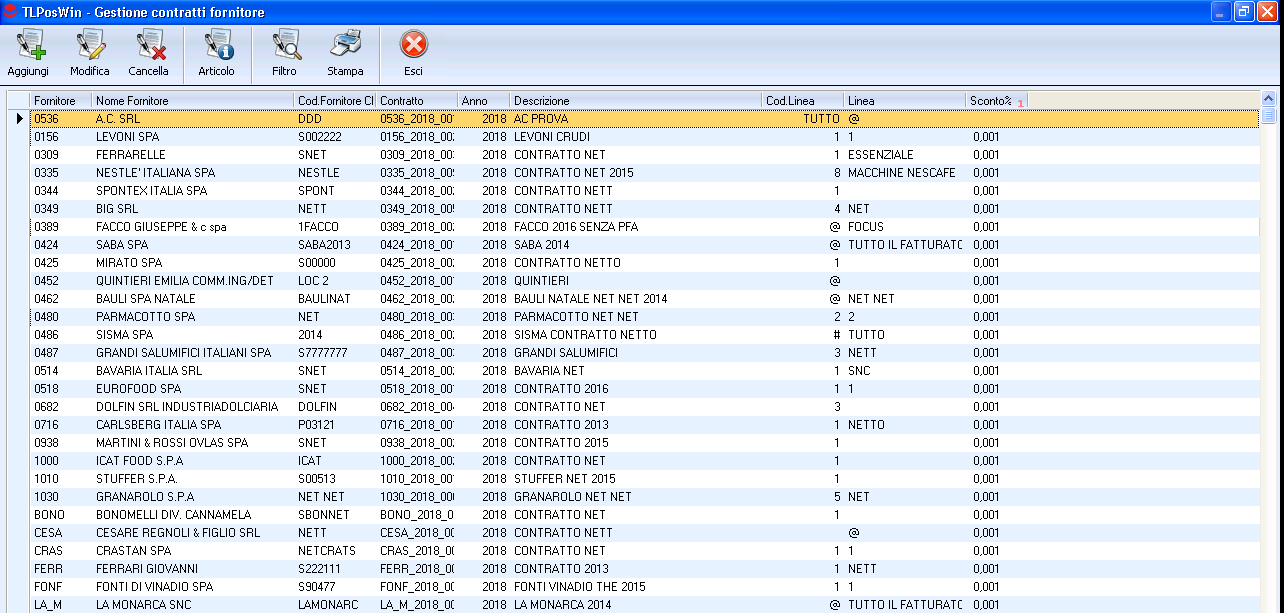Click the Modifica pencil icon
Screen dimensions: 1284x613
90,46
